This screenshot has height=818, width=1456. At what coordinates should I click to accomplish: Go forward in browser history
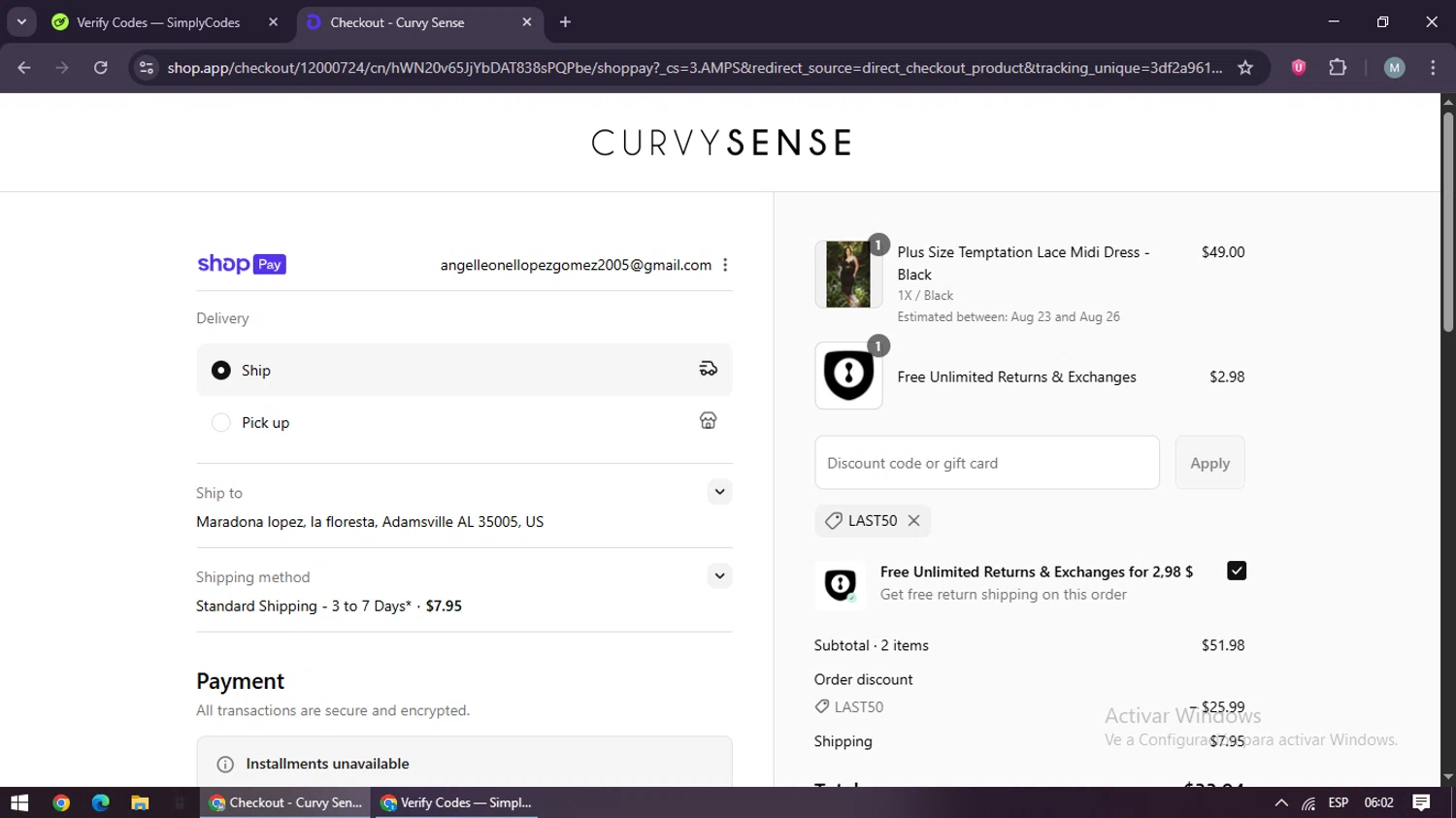pos(62,68)
